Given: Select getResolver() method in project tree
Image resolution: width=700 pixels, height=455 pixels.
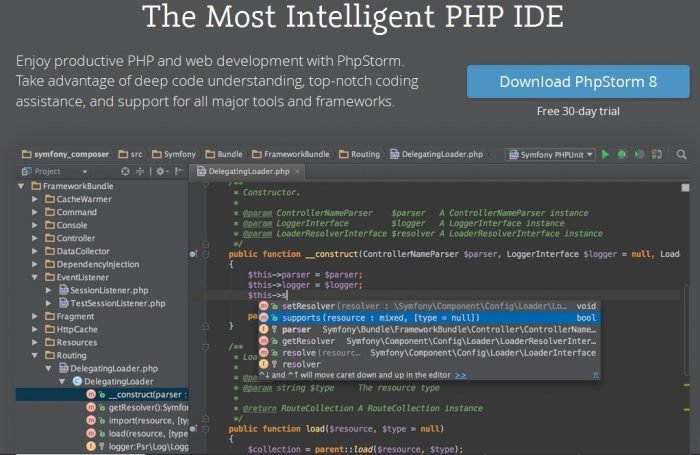Looking at the screenshot, I should click(137, 408).
